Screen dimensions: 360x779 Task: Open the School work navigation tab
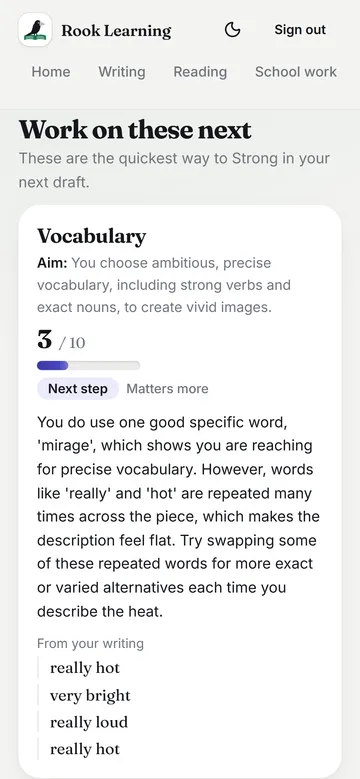296,72
